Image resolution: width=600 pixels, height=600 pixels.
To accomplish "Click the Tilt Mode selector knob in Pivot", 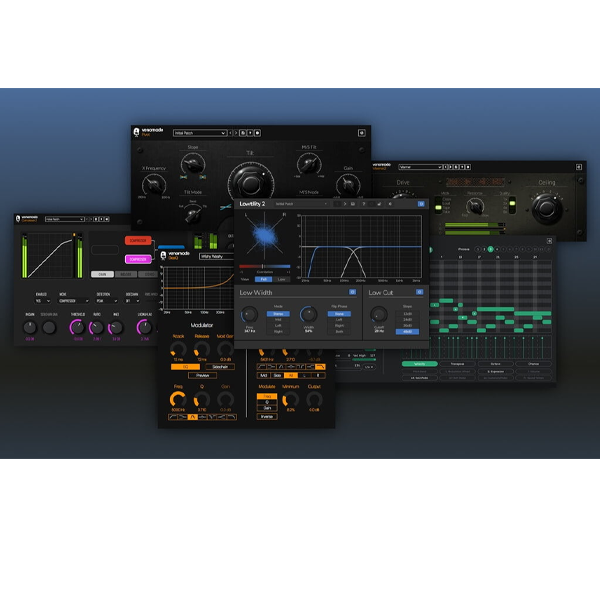I will click(193, 214).
